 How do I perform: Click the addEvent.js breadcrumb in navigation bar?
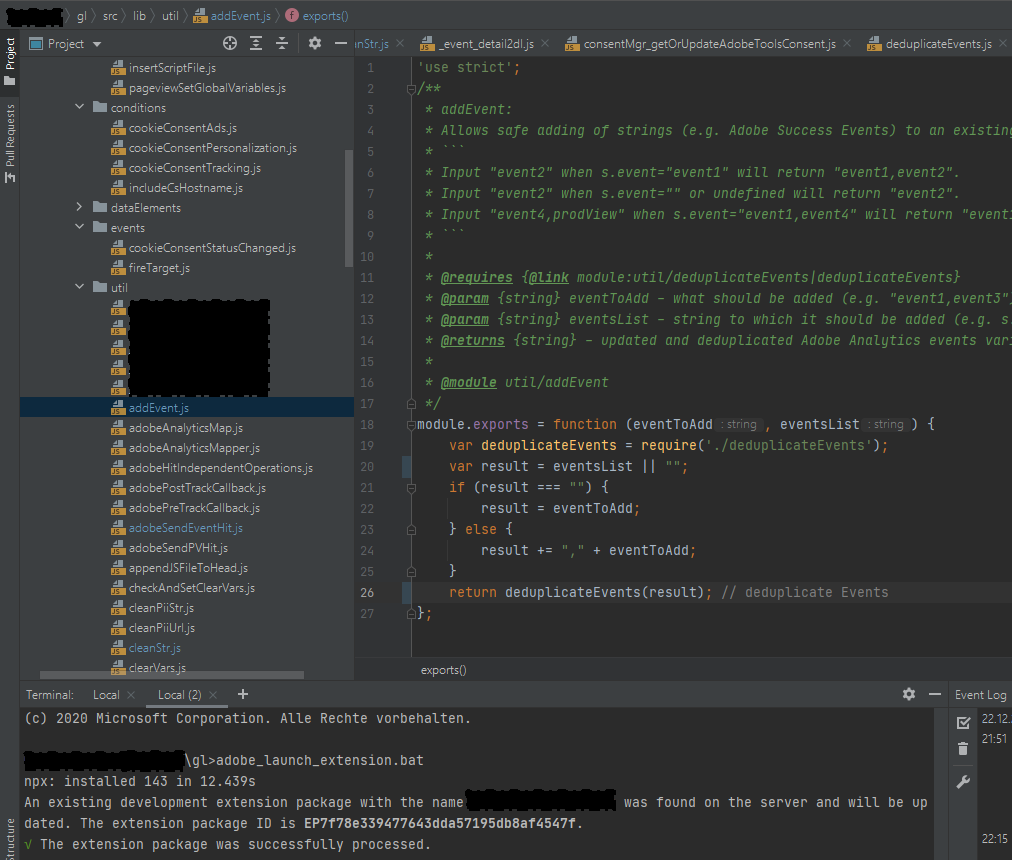[x=232, y=15]
